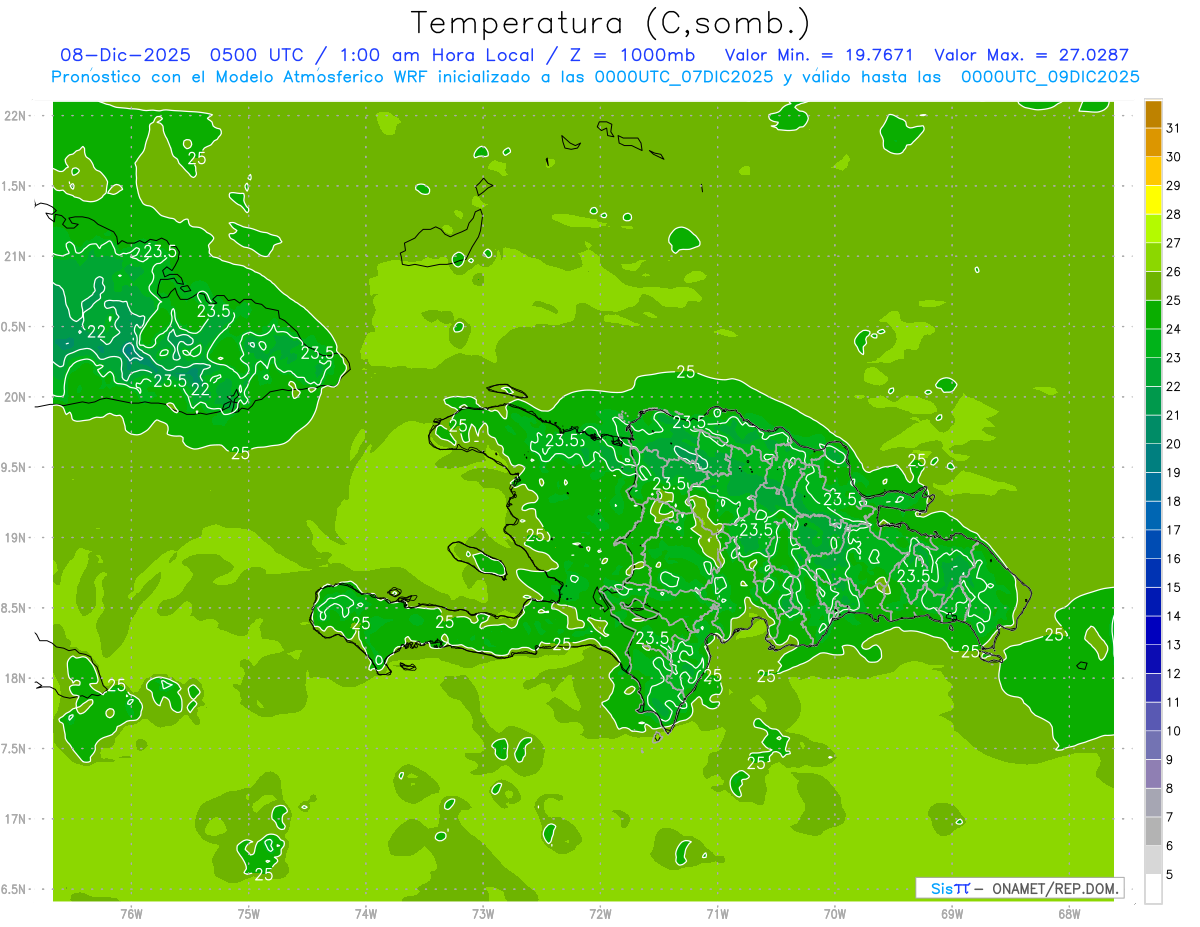Click the '71W' longitude axis label
This screenshot has width=1200, height=927.
coord(717,914)
